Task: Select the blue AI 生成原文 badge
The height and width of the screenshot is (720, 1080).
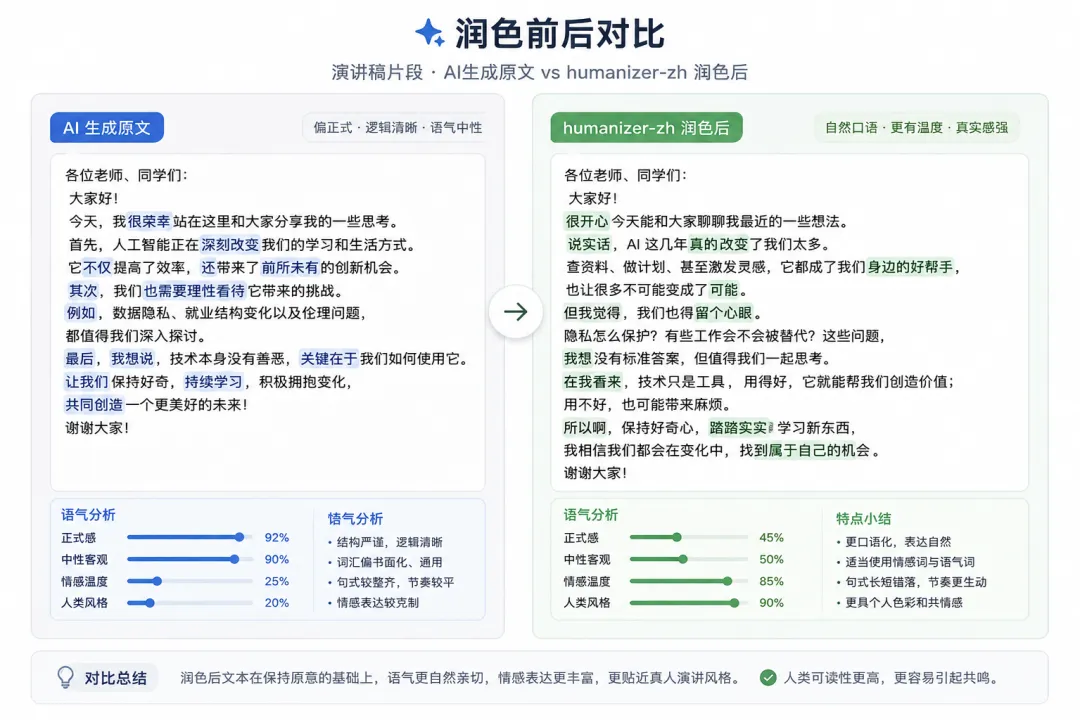Action: [107, 127]
